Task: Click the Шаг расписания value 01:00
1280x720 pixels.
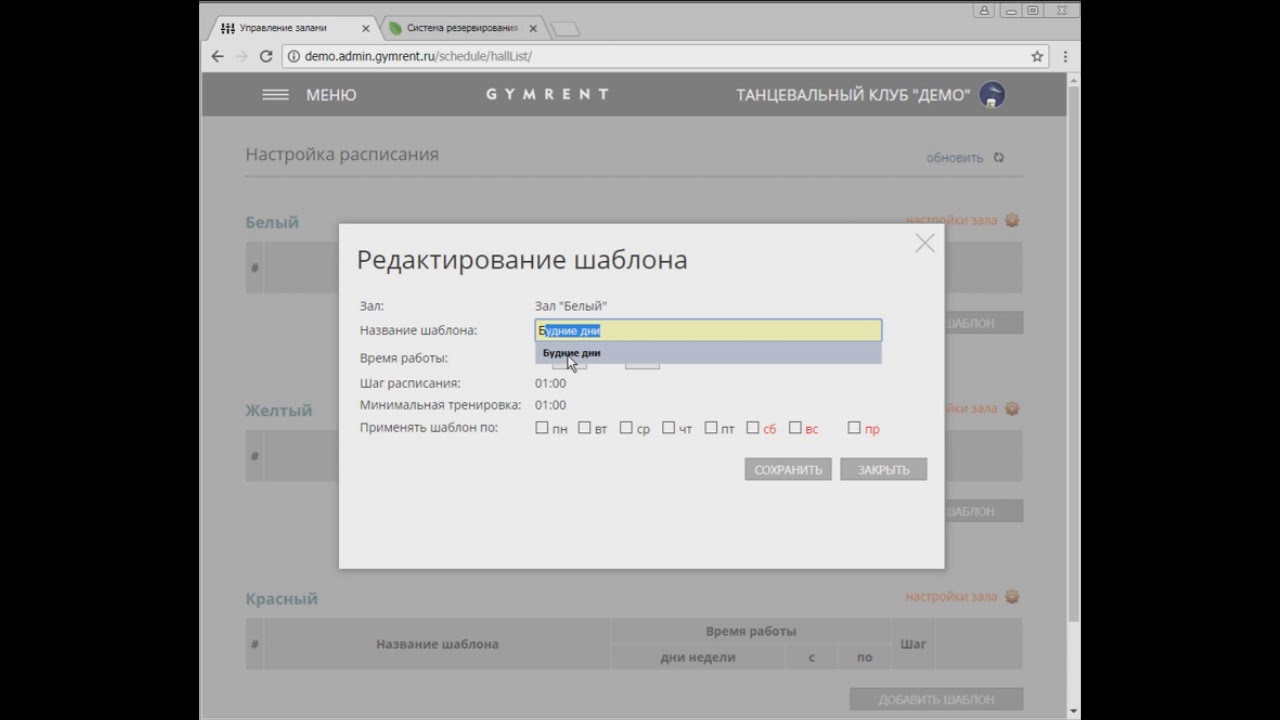Action: coord(550,383)
